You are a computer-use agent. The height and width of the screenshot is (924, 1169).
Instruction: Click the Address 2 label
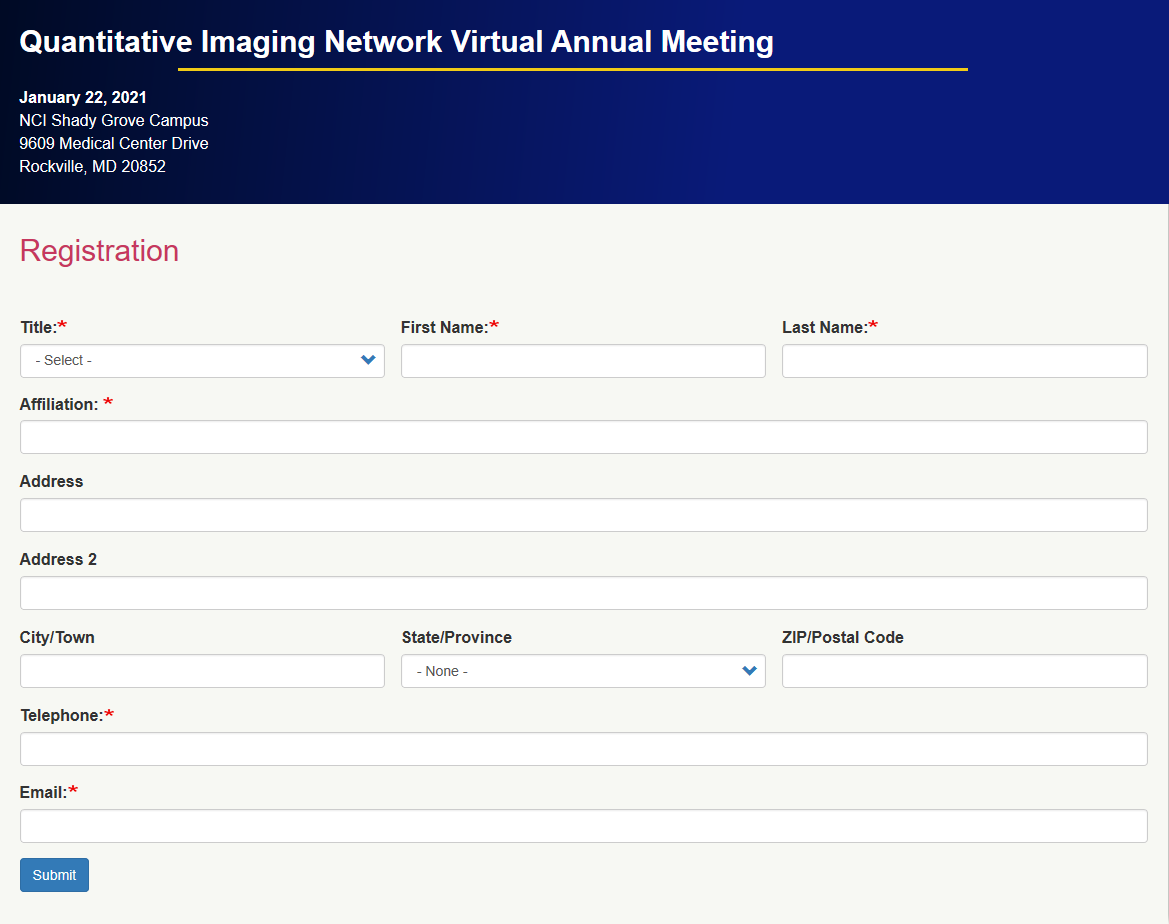(x=58, y=559)
